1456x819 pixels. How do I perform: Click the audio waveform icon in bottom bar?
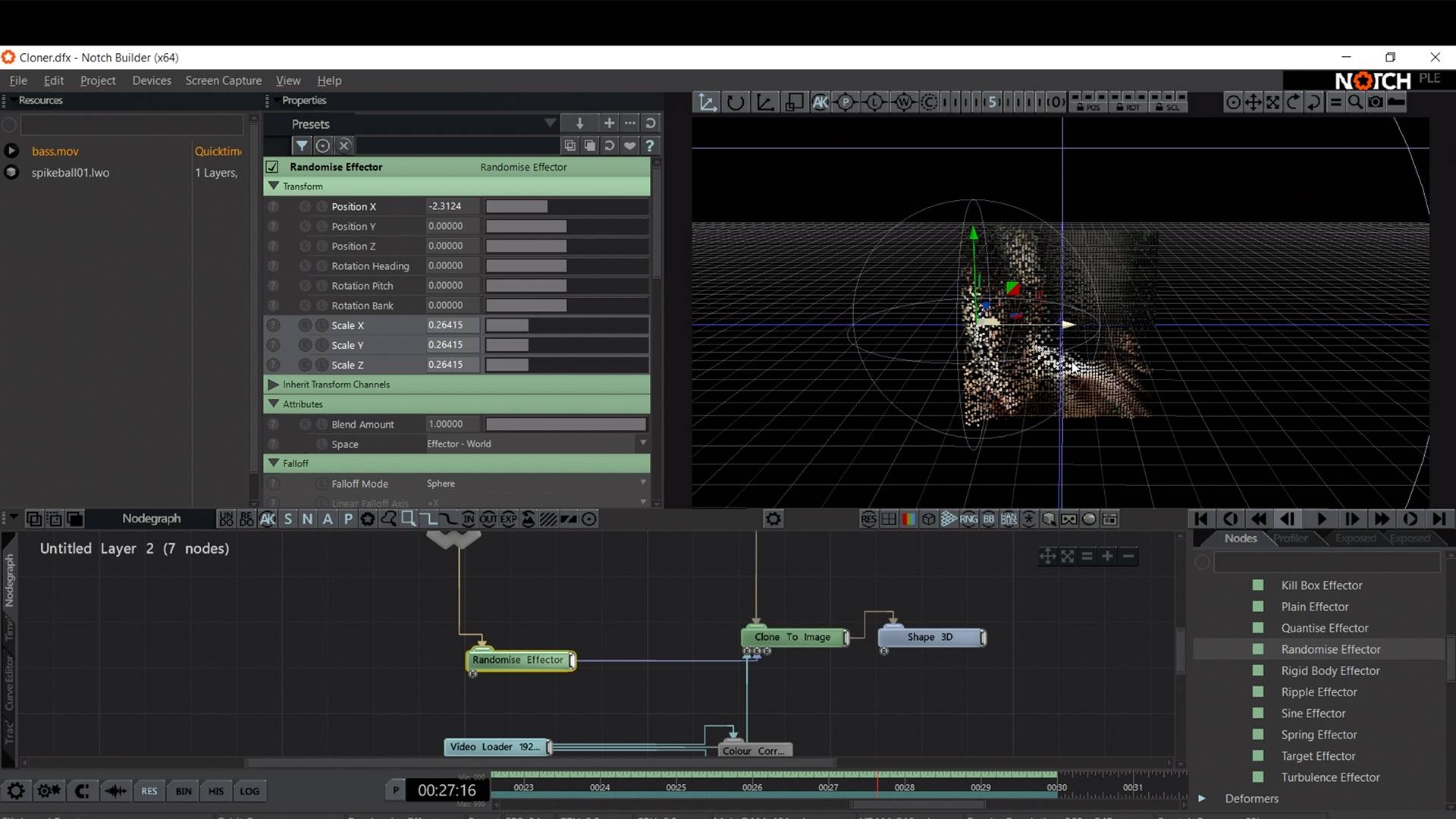[x=115, y=791]
